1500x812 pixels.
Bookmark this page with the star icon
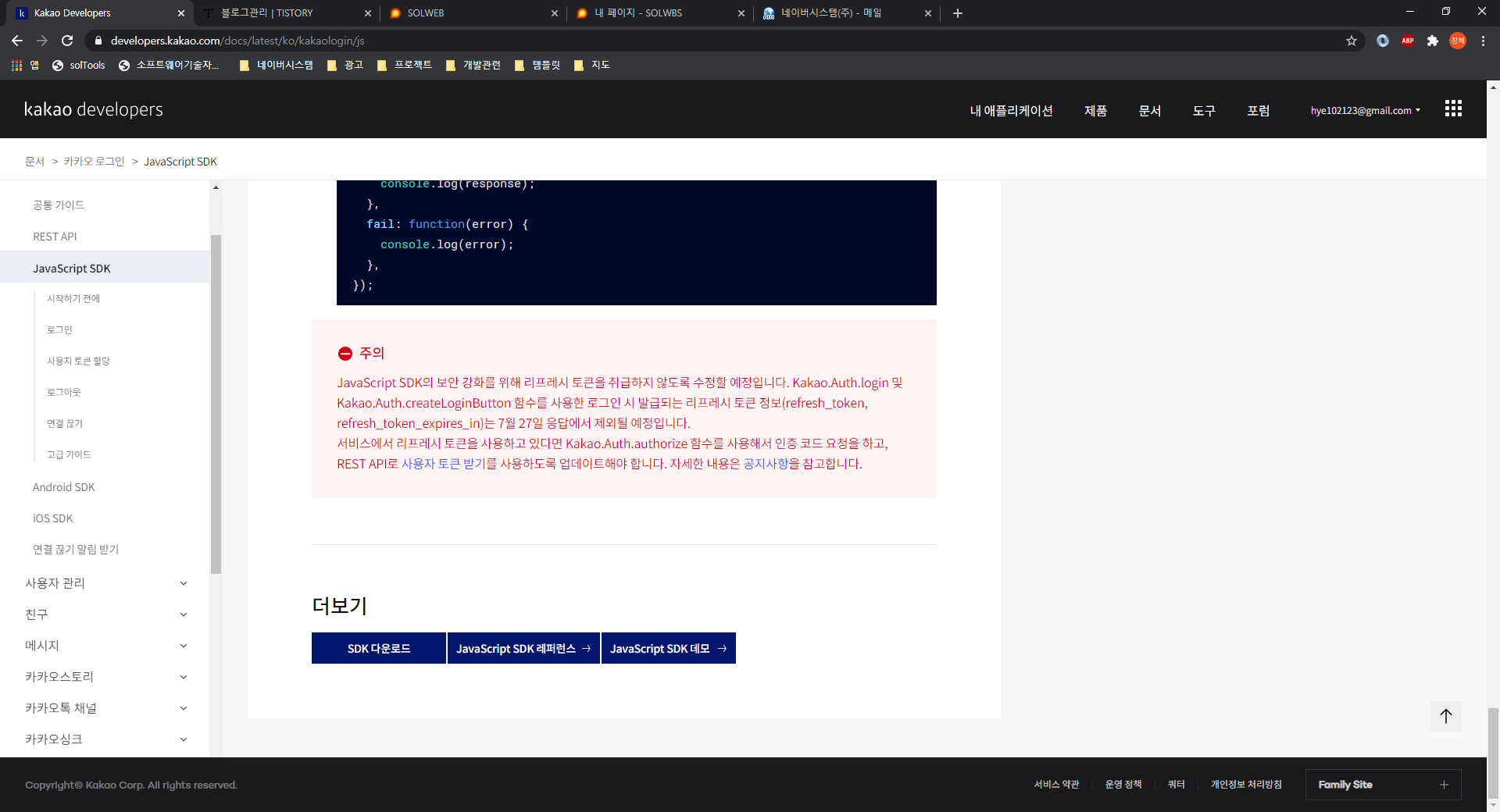1352,41
